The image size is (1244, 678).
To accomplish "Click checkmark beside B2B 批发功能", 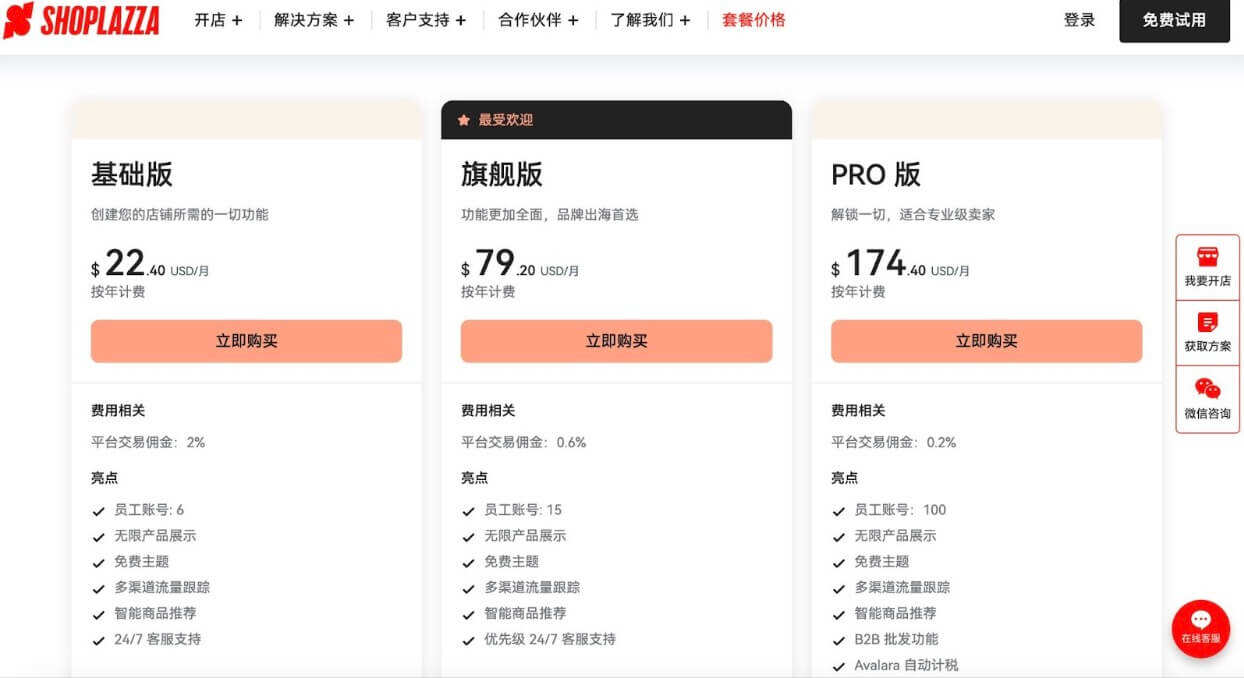I will click(838, 640).
